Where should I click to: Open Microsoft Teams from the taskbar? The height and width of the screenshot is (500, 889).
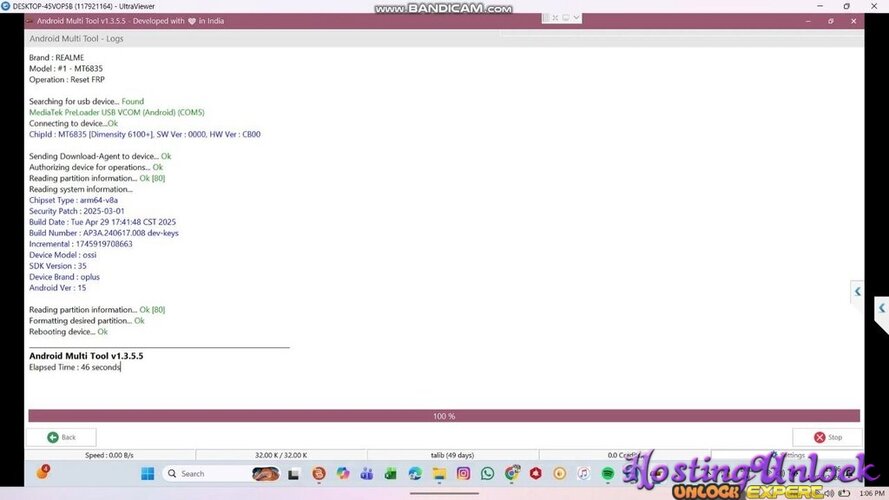click(x=367, y=473)
